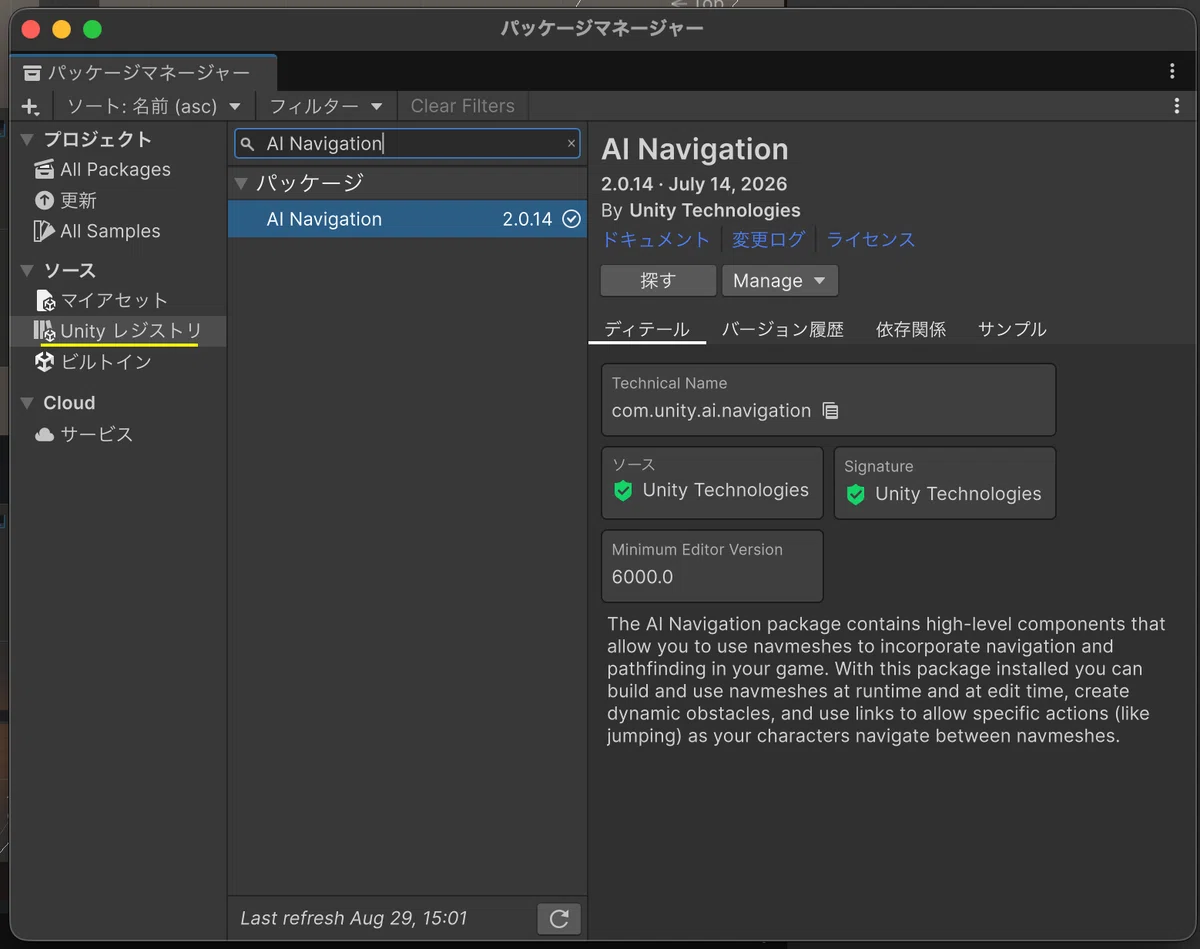Click the All Packages icon in the sidebar
1200x949 pixels.
click(44, 170)
